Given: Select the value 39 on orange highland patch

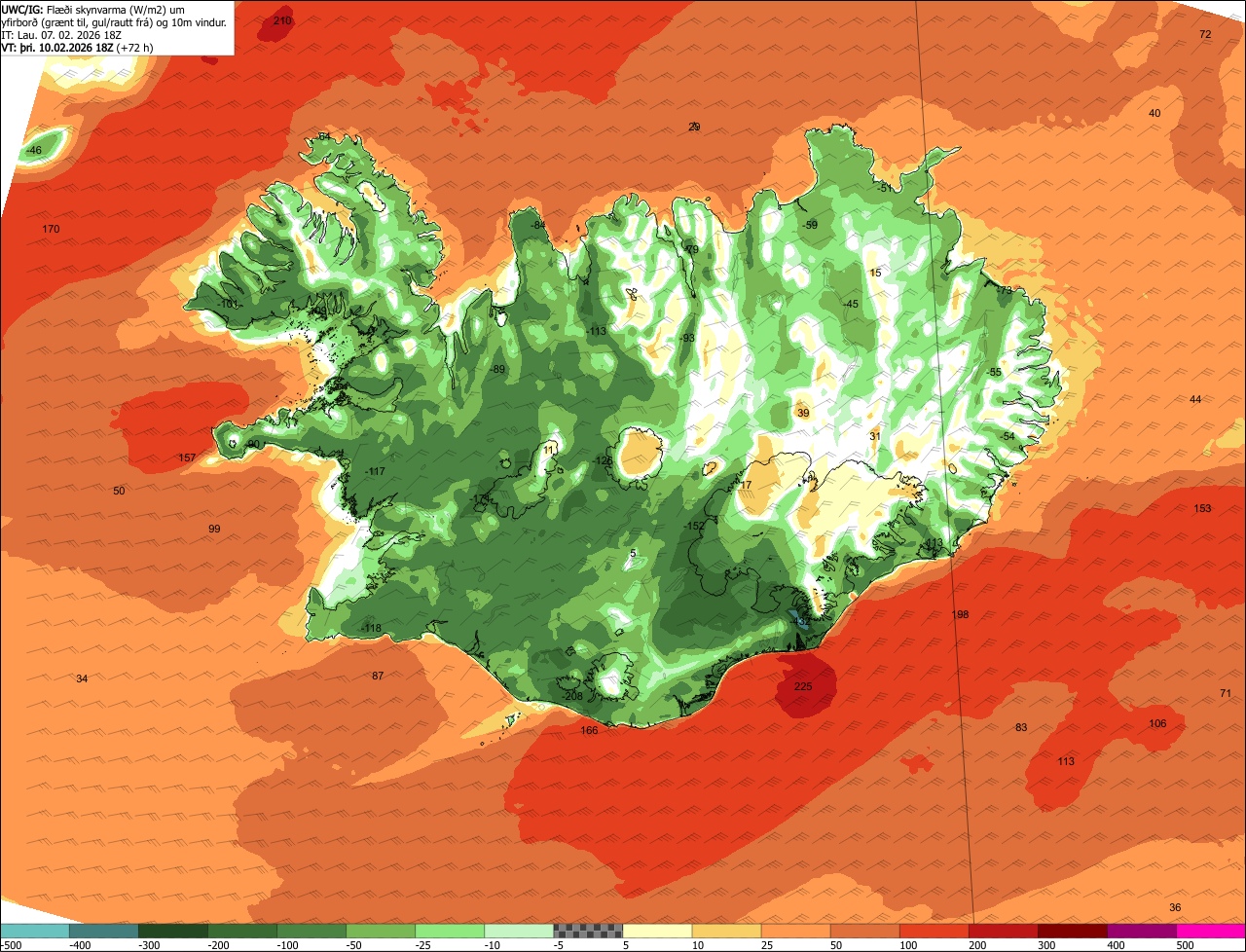Looking at the screenshot, I should (x=803, y=413).
